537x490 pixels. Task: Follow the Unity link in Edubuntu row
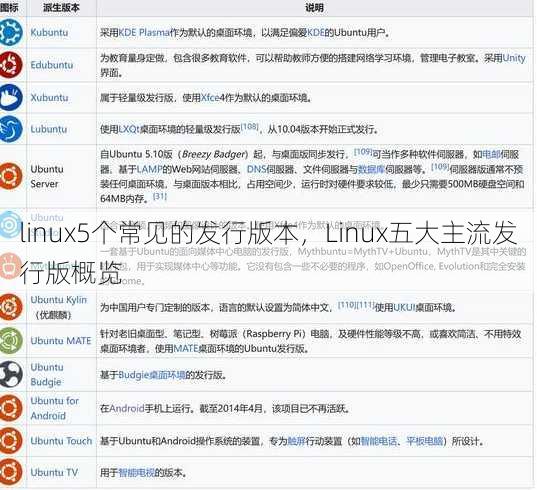(x=514, y=58)
